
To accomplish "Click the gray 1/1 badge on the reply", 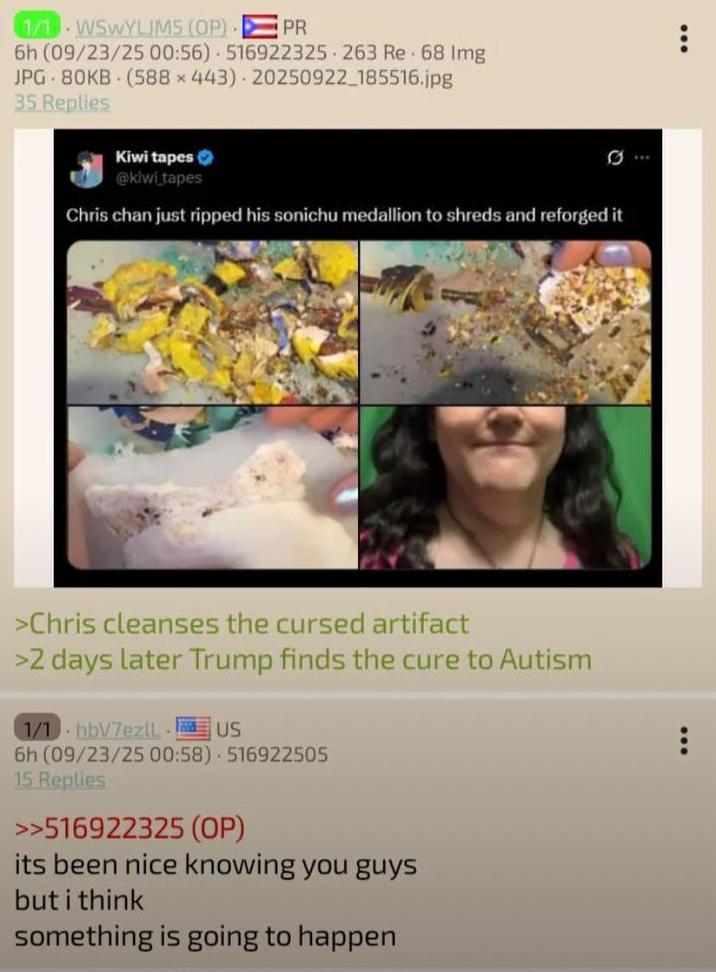I will coord(37,728).
